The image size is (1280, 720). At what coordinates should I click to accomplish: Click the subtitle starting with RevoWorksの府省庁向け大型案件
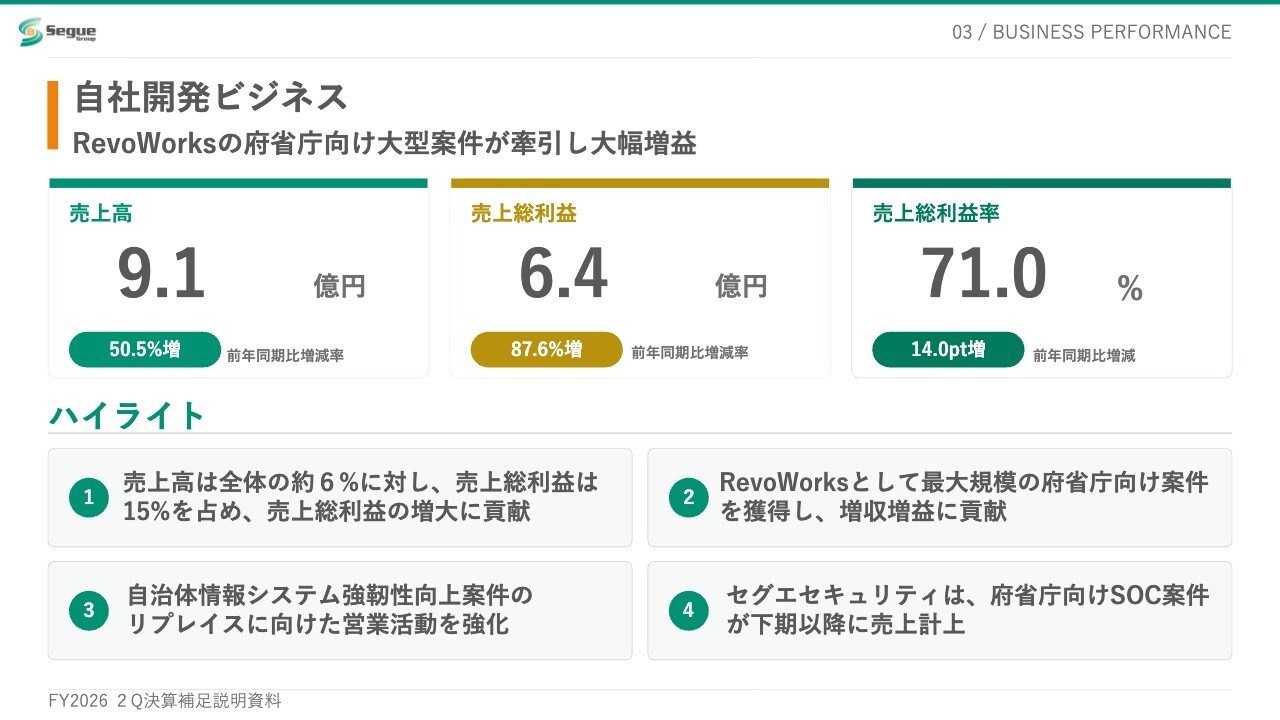pyautogui.click(x=385, y=144)
